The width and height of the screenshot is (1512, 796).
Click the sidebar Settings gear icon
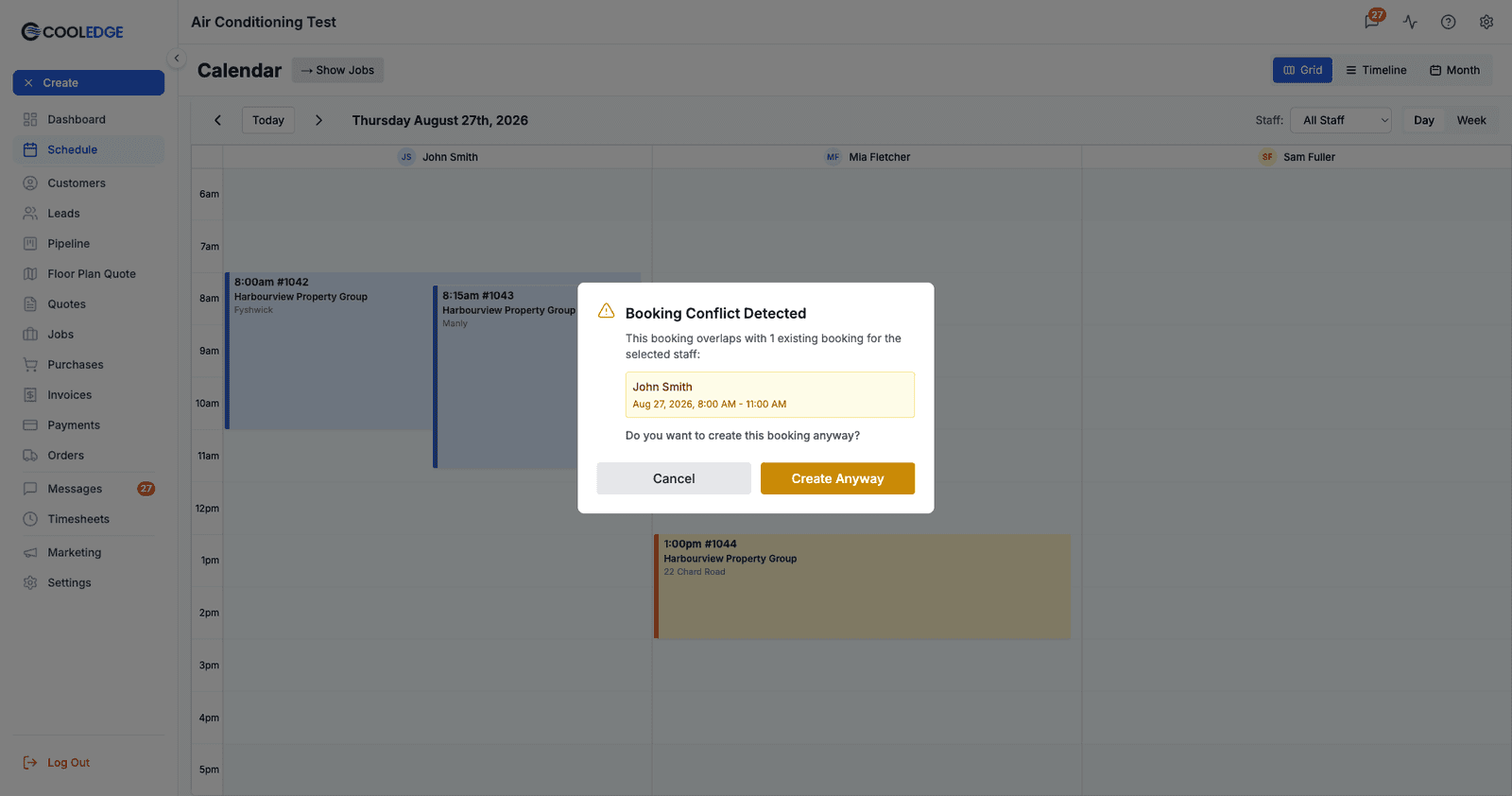[30, 582]
